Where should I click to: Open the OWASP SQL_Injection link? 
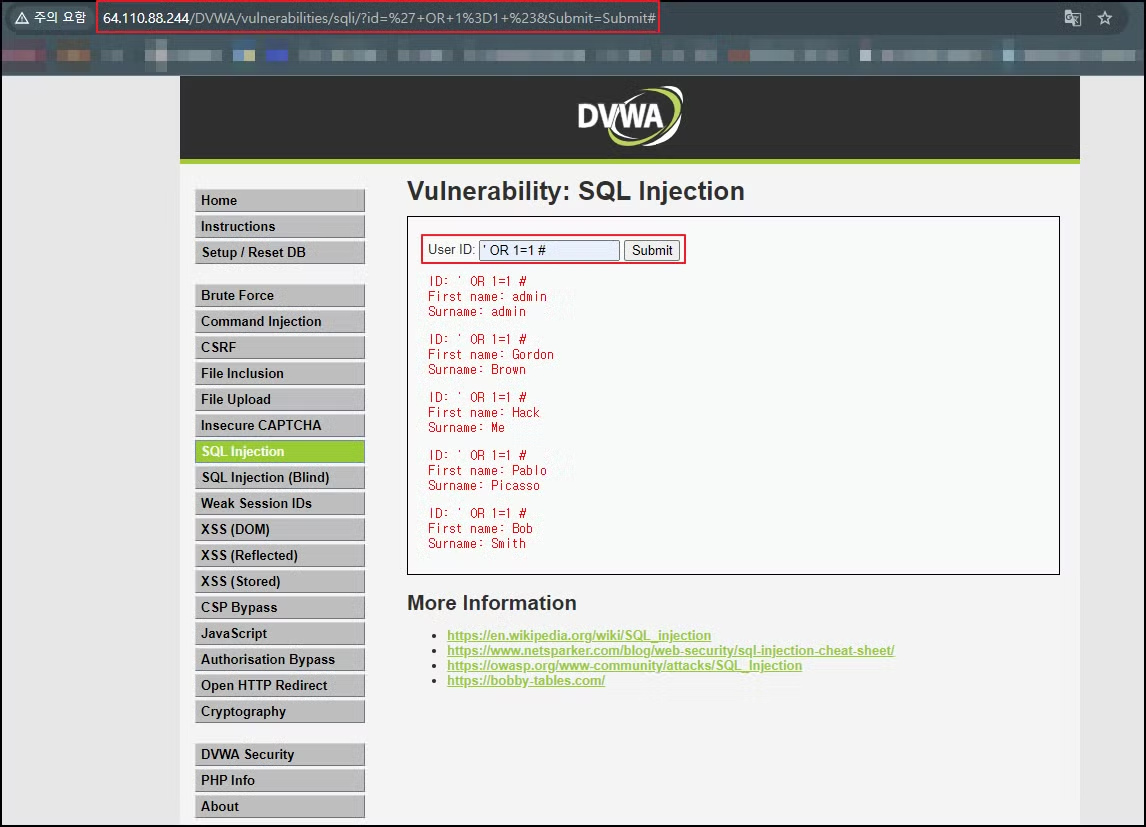tap(625, 666)
